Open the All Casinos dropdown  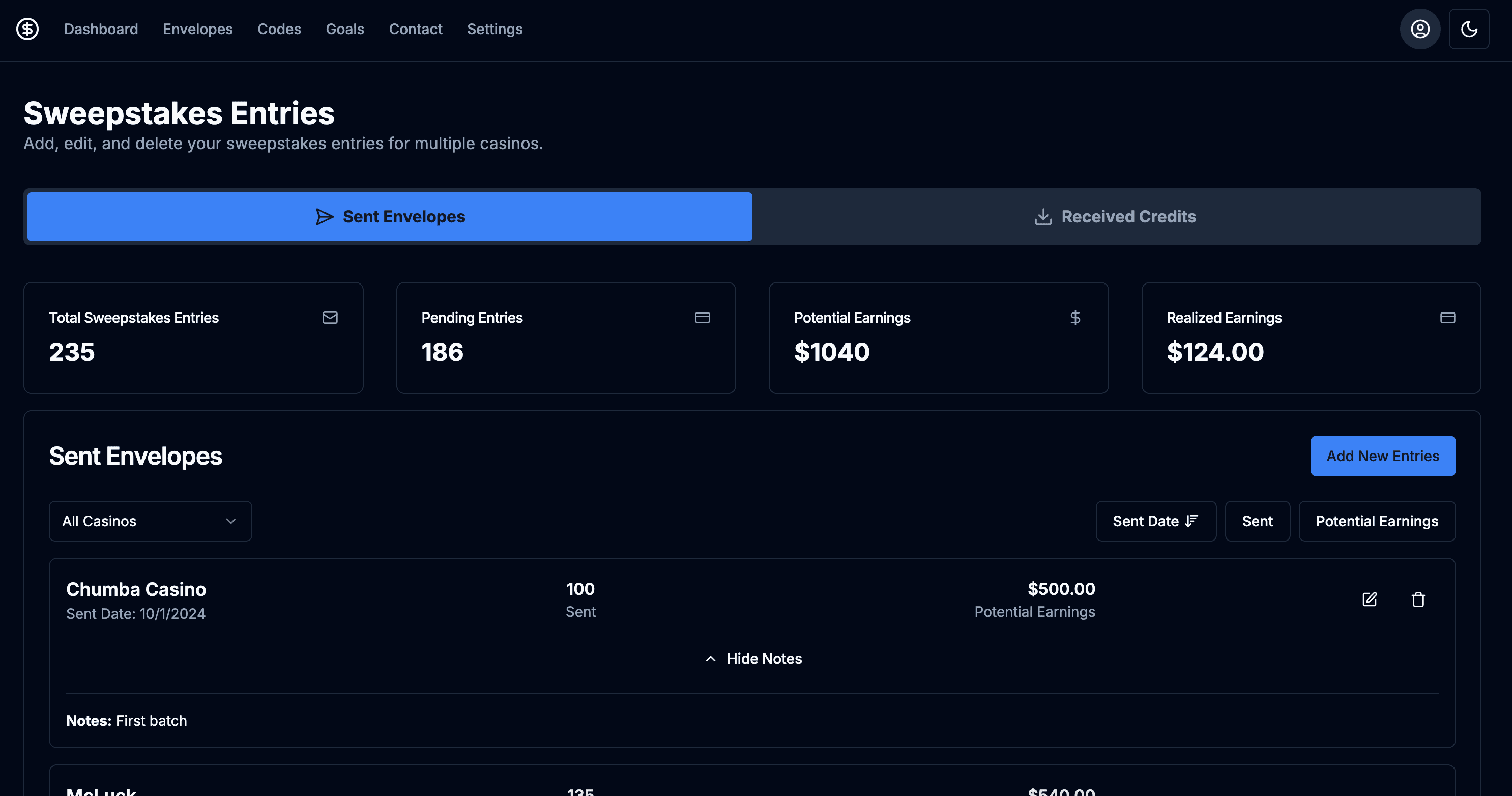[x=150, y=521]
